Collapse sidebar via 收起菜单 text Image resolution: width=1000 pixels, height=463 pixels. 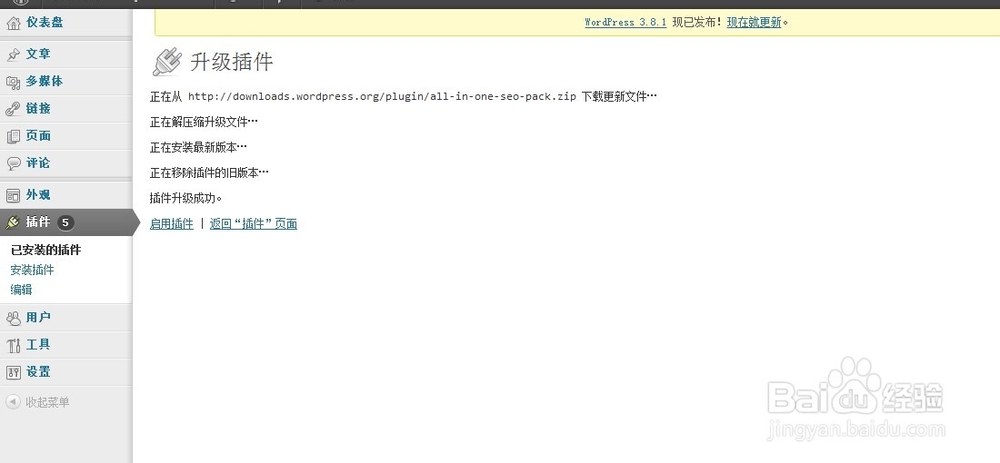(47, 402)
